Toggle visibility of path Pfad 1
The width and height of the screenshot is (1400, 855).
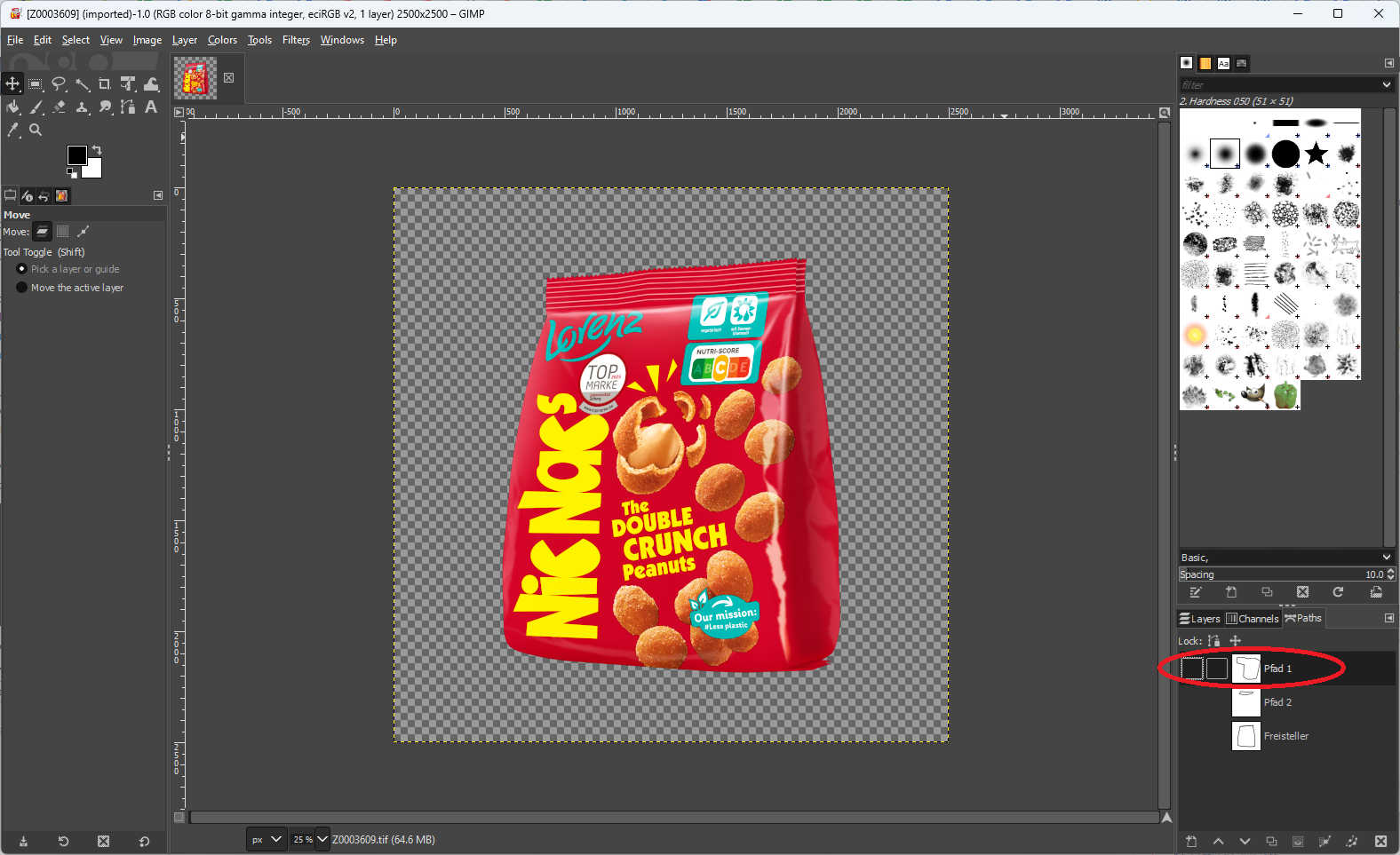[1192, 669]
